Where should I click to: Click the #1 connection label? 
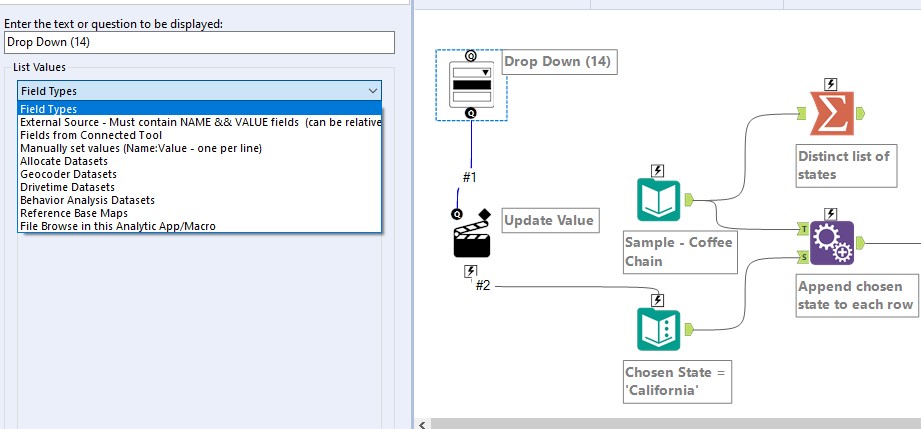point(469,177)
